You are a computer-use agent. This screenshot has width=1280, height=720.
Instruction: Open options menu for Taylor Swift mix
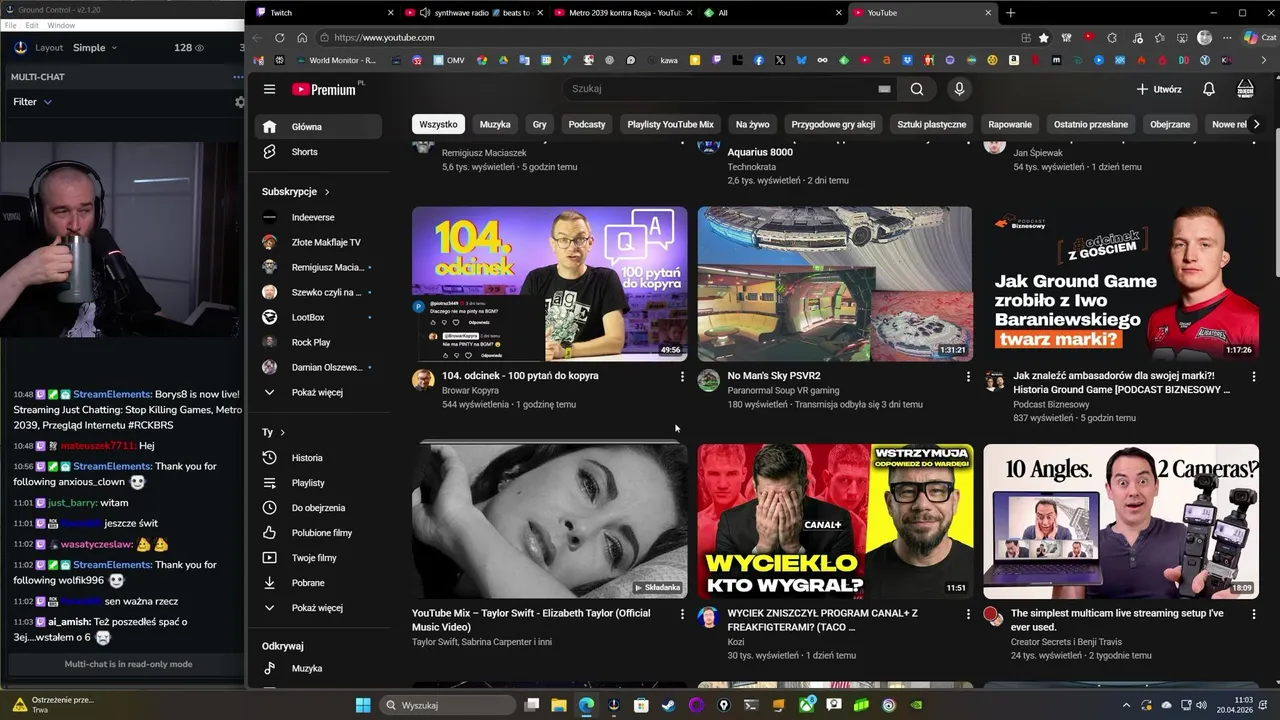click(x=682, y=614)
